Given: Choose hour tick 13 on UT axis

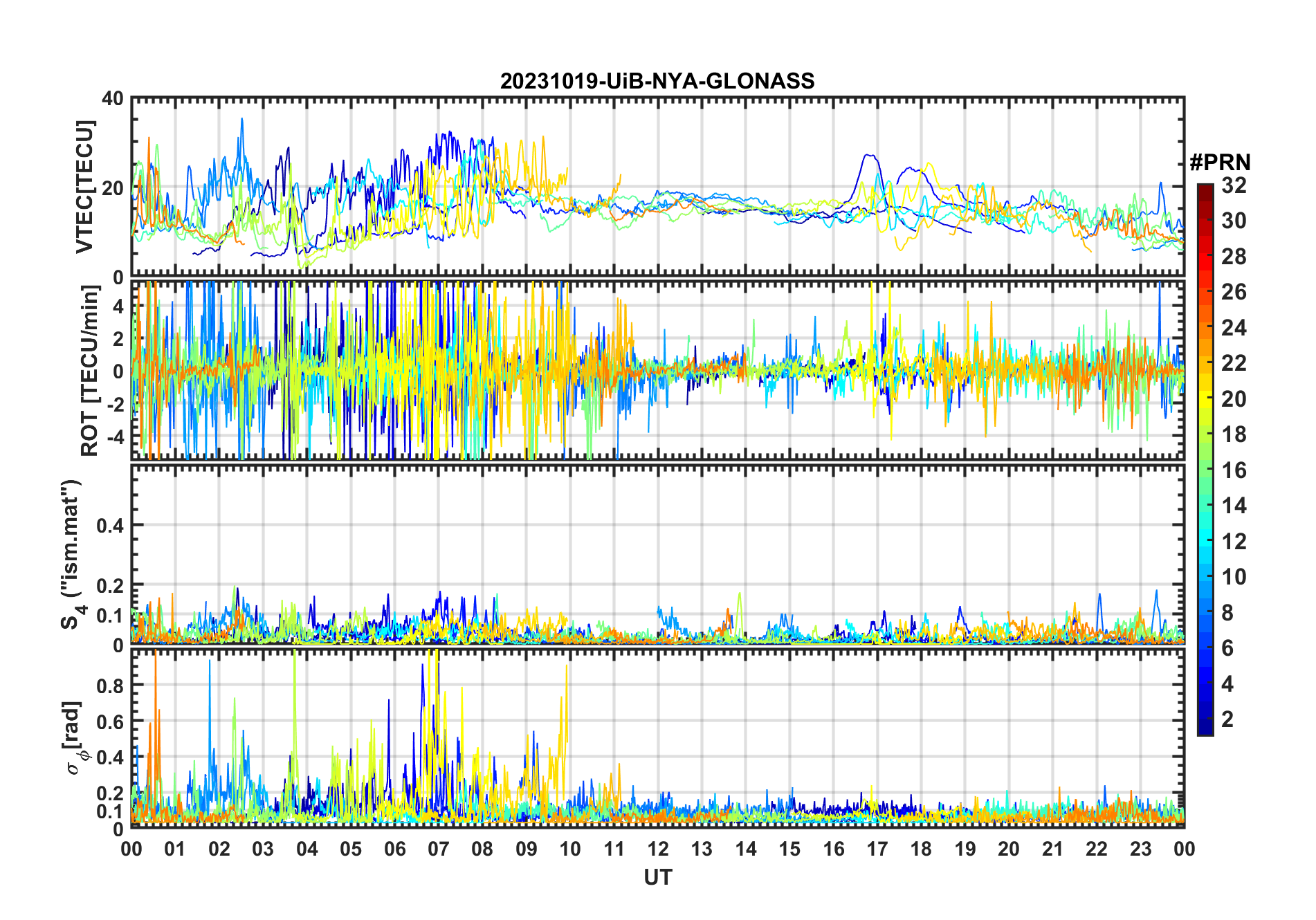Looking at the screenshot, I should click(x=702, y=849).
